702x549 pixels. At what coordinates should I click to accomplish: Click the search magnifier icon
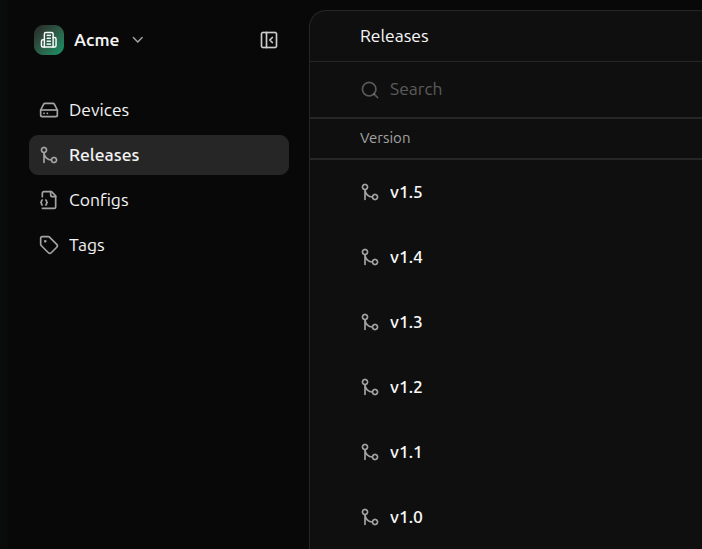[370, 90]
